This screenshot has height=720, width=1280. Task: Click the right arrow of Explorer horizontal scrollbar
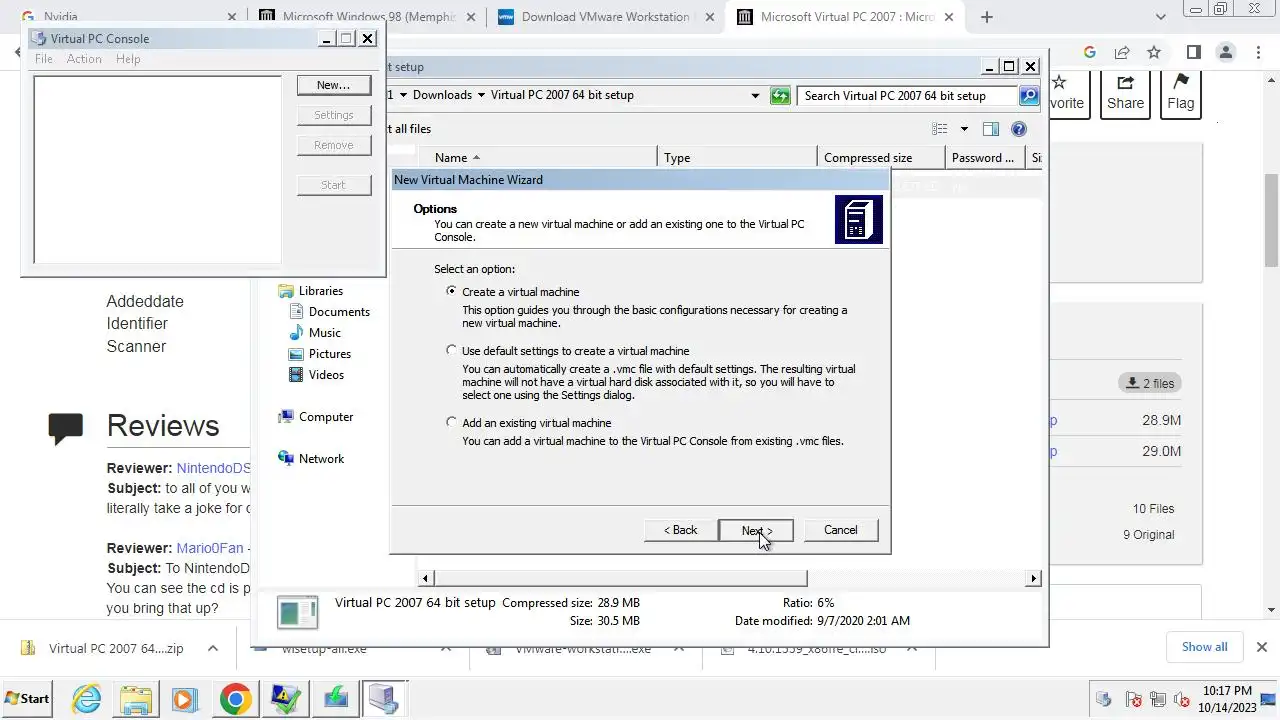point(1033,578)
